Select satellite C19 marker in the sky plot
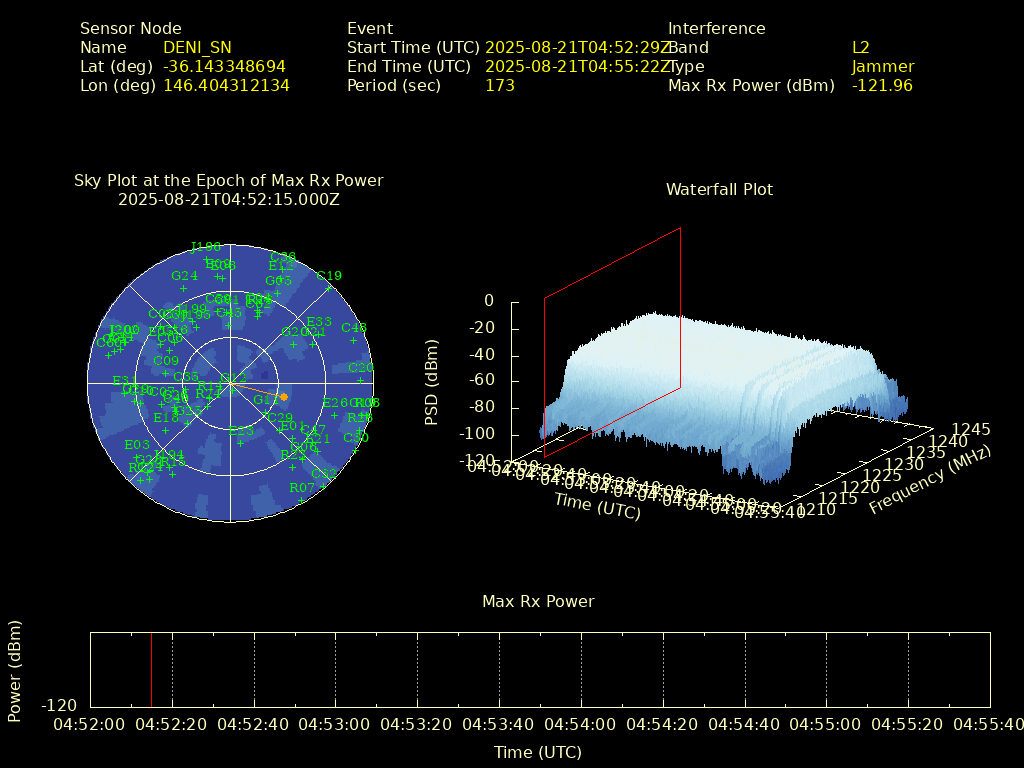This screenshot has width=1024, height=768. pyautogui.click(x=328, y=288)
